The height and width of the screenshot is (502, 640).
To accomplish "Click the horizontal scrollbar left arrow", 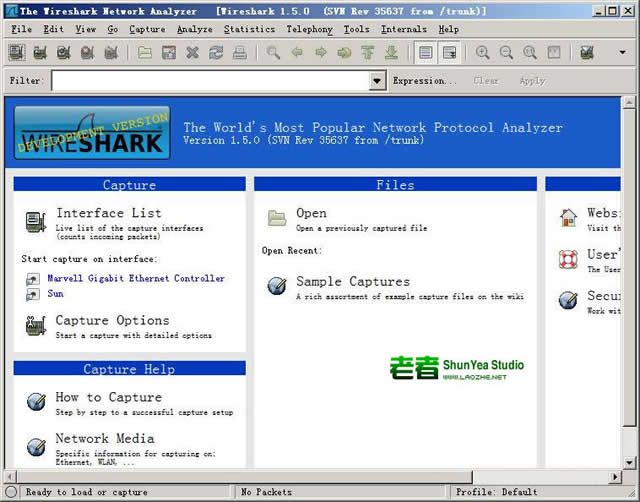I will coord(10,476).
